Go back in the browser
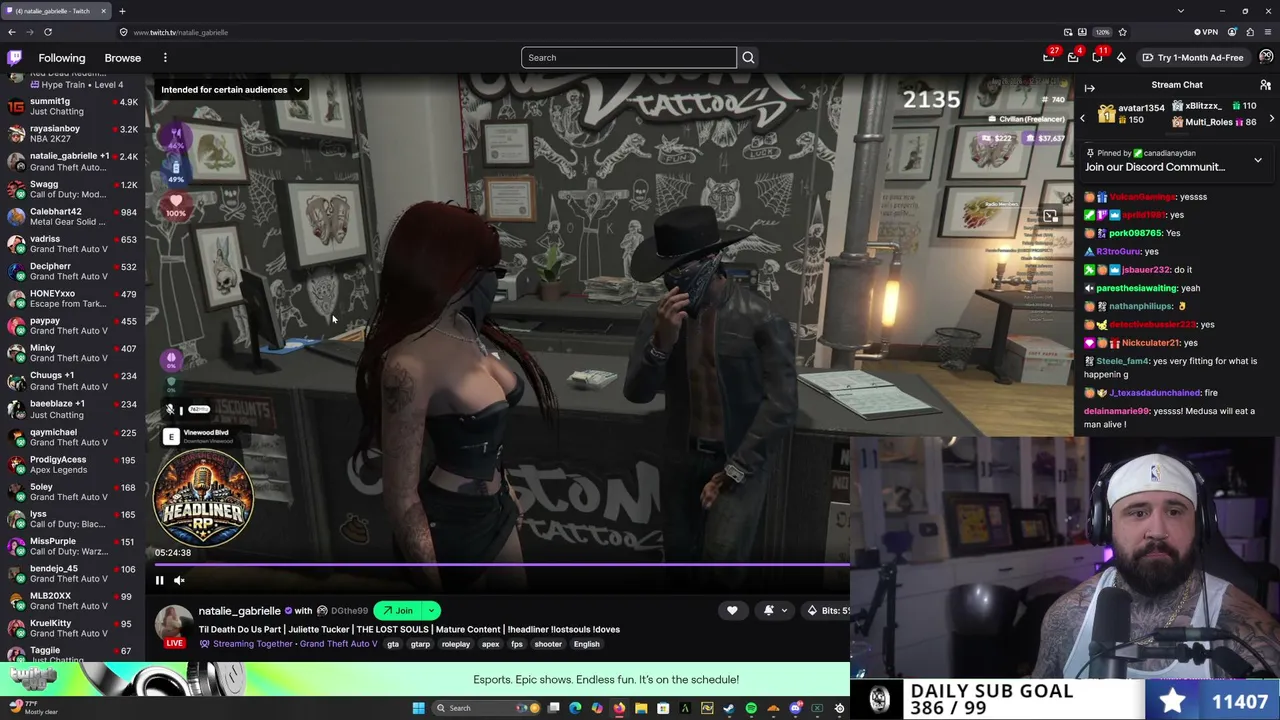This screenshot has height=720, width=1280. (12, 32)
